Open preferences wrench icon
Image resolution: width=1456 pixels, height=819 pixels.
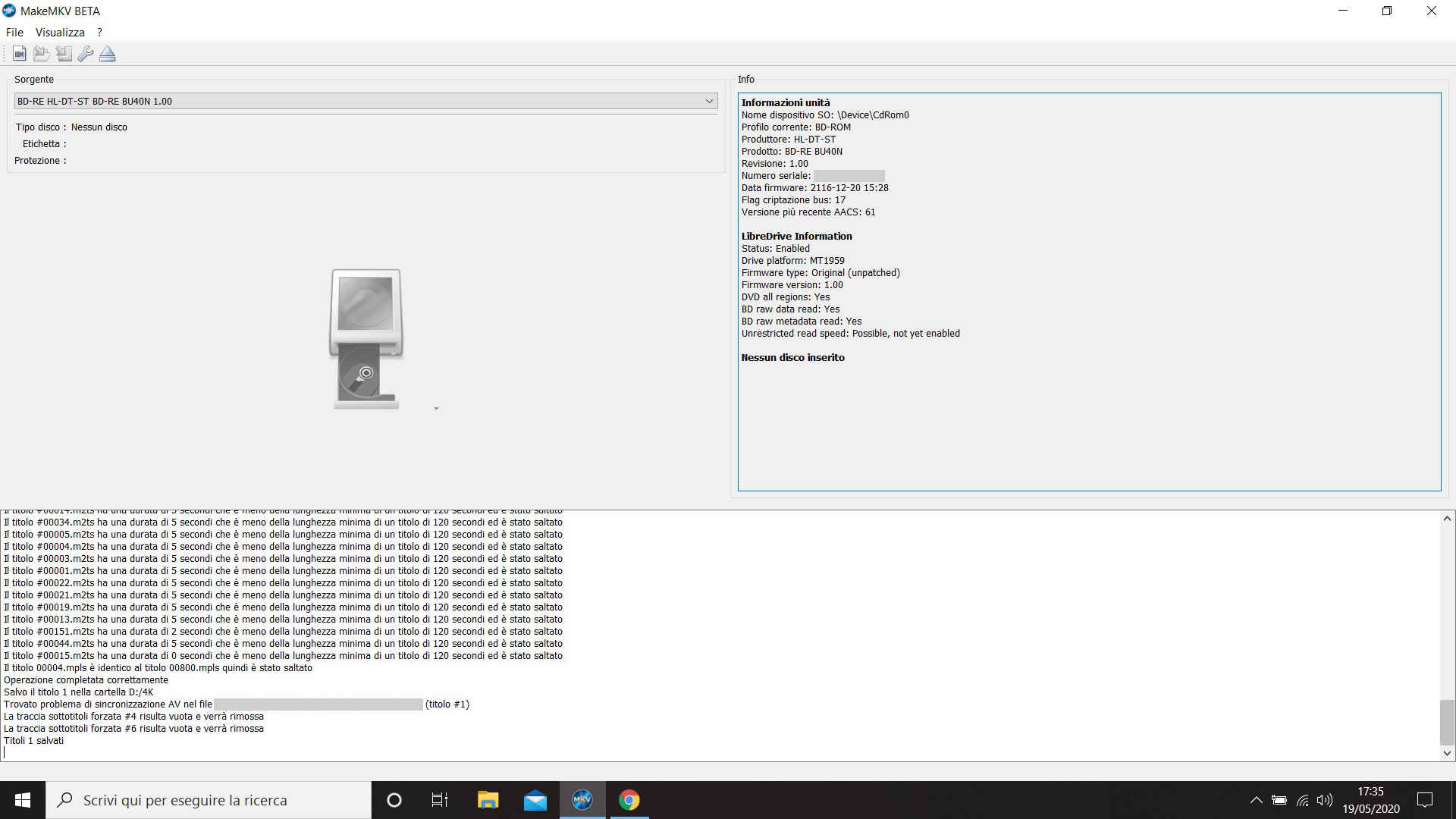coord(86,54)
